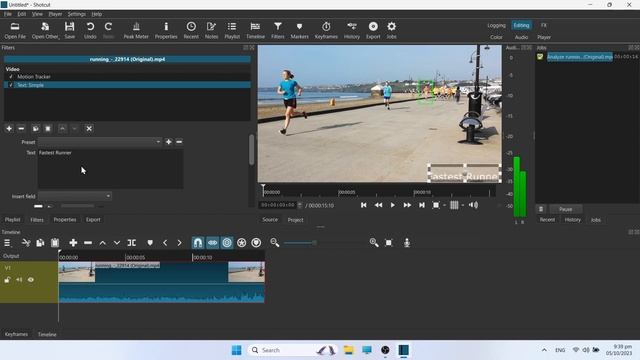The height and width of the screenshot is (360, 640).
Task: Switch to Keyframes bottom tab
Action: point(16,334)
